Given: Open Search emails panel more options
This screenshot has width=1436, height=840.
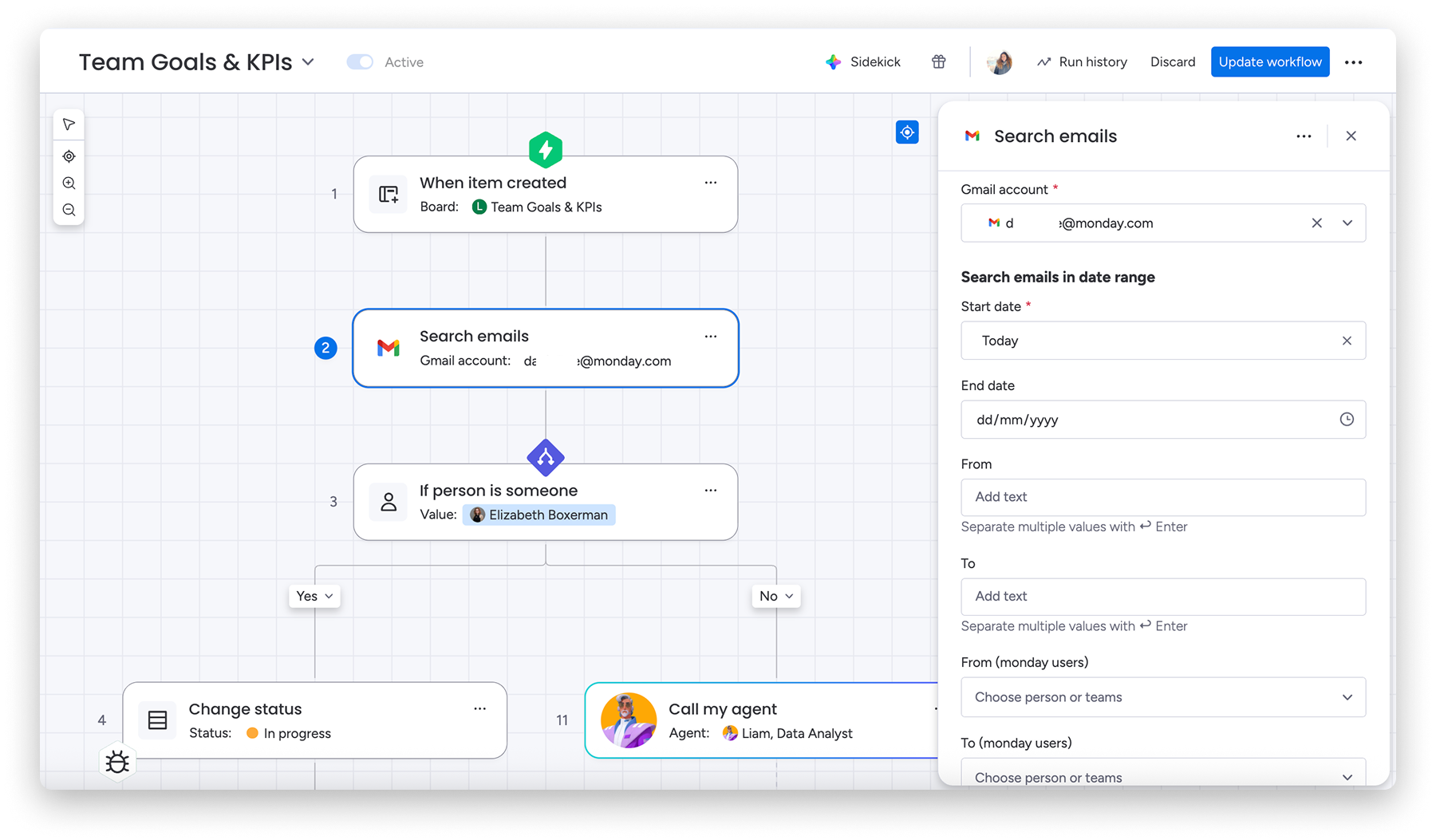Looking at the screenshot, I should click(1304, 136).
